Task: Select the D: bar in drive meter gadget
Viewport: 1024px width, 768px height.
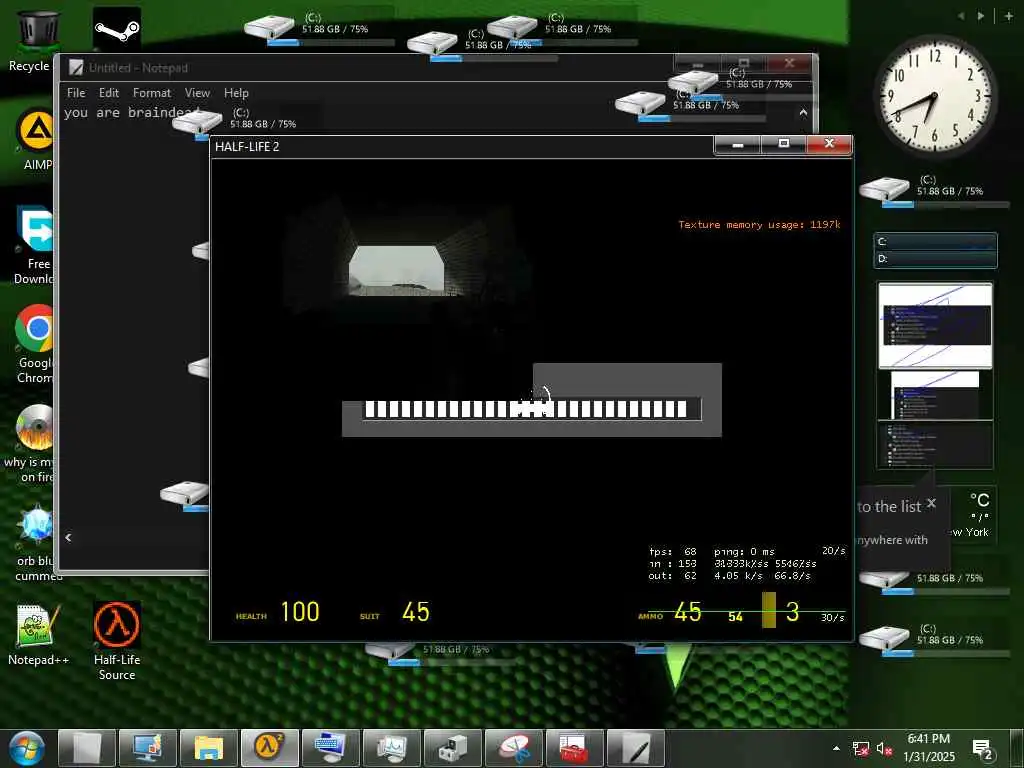Action: point(936,259)
